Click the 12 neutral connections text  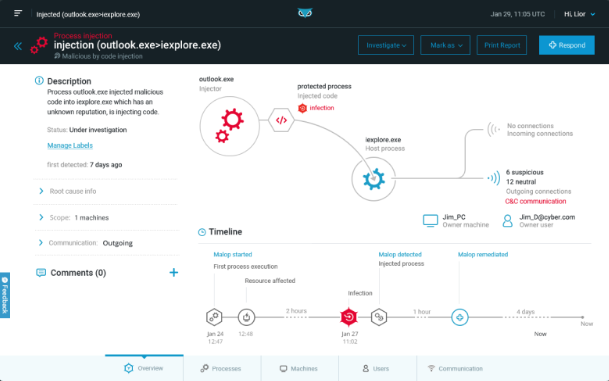tap(521, 182)
